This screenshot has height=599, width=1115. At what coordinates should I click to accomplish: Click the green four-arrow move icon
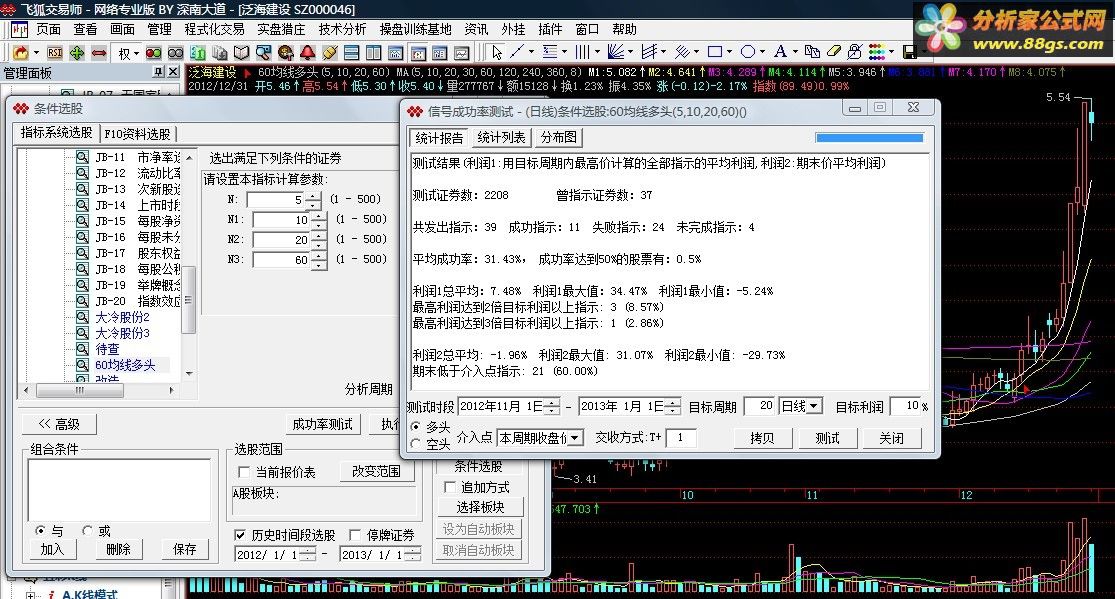click(x=77, y=53)
